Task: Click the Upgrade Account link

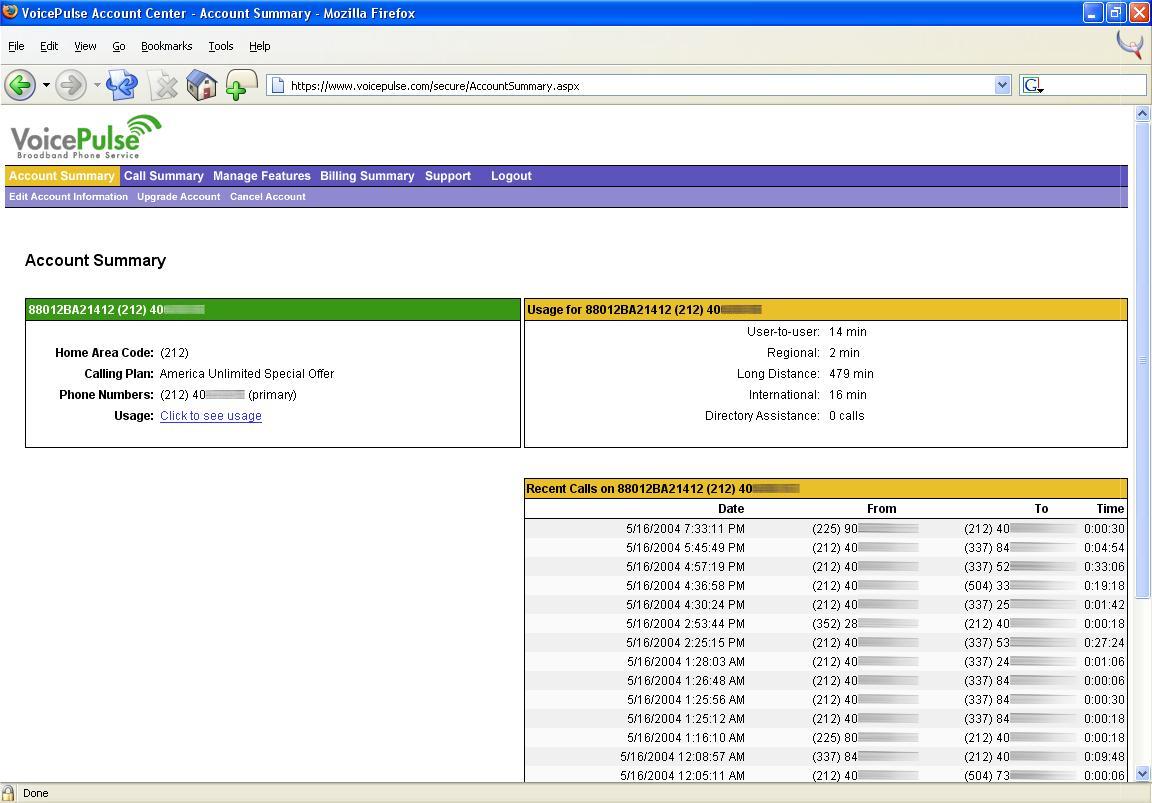Action: [x=179, y=197]
